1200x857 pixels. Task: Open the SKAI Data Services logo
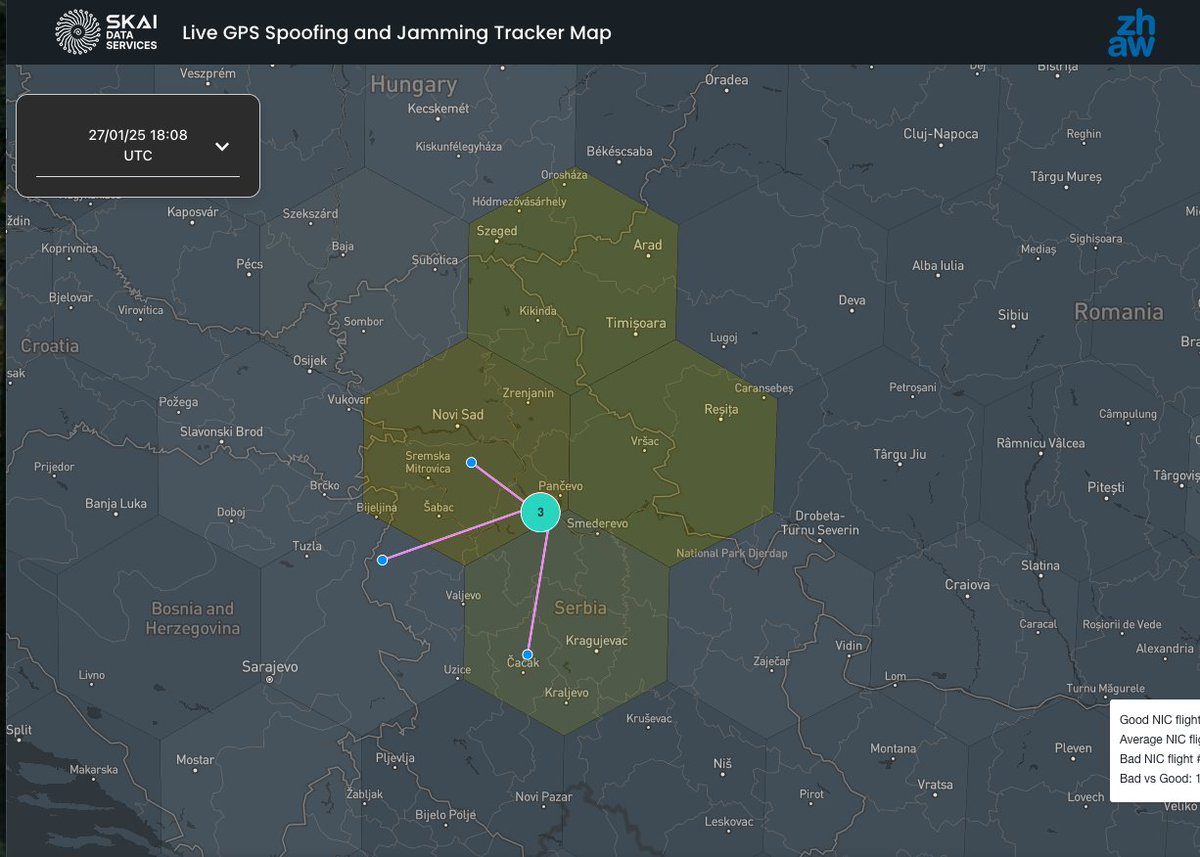click(x=106, y=32)
